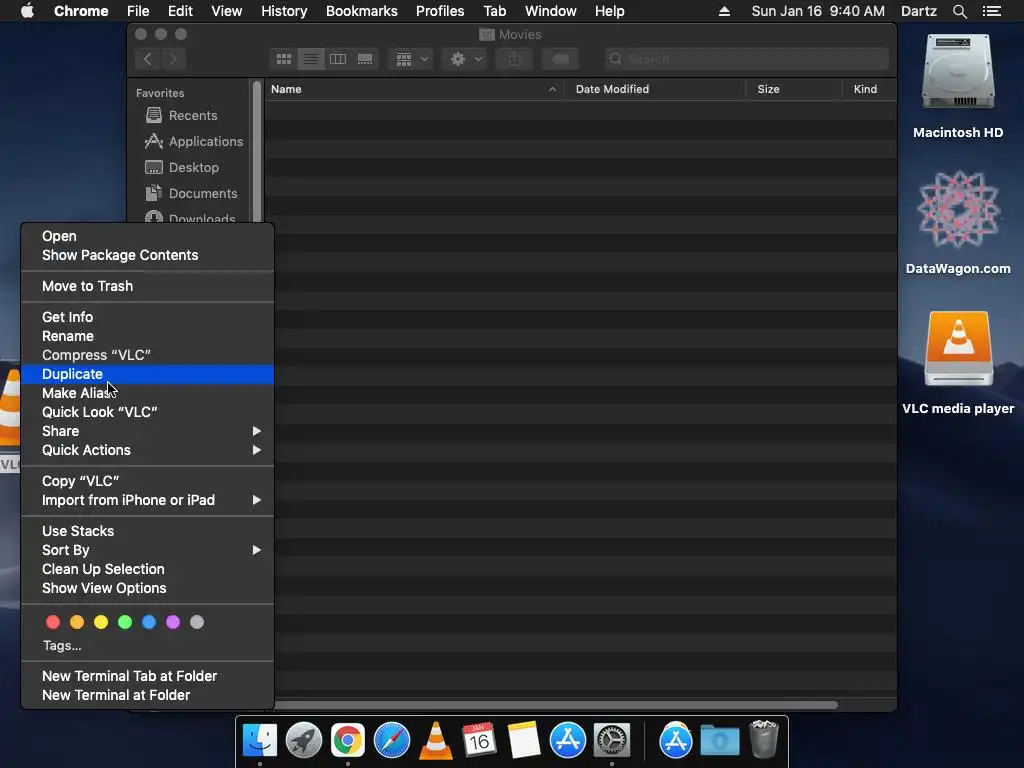Screen dimensions: 1024x768
Task: Open Applications folder stack in Dock
Action: [x=676, y=740]
